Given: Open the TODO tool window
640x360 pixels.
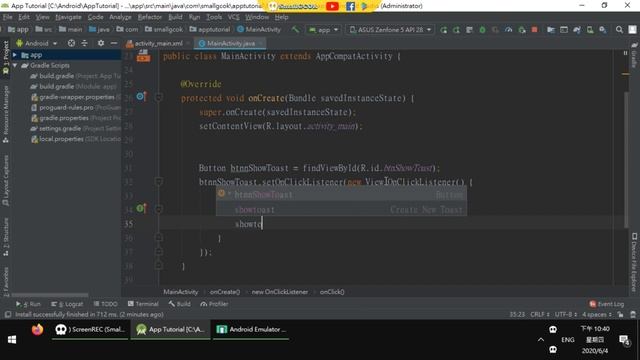Looking at the screenshot, I should pos(105,304).
